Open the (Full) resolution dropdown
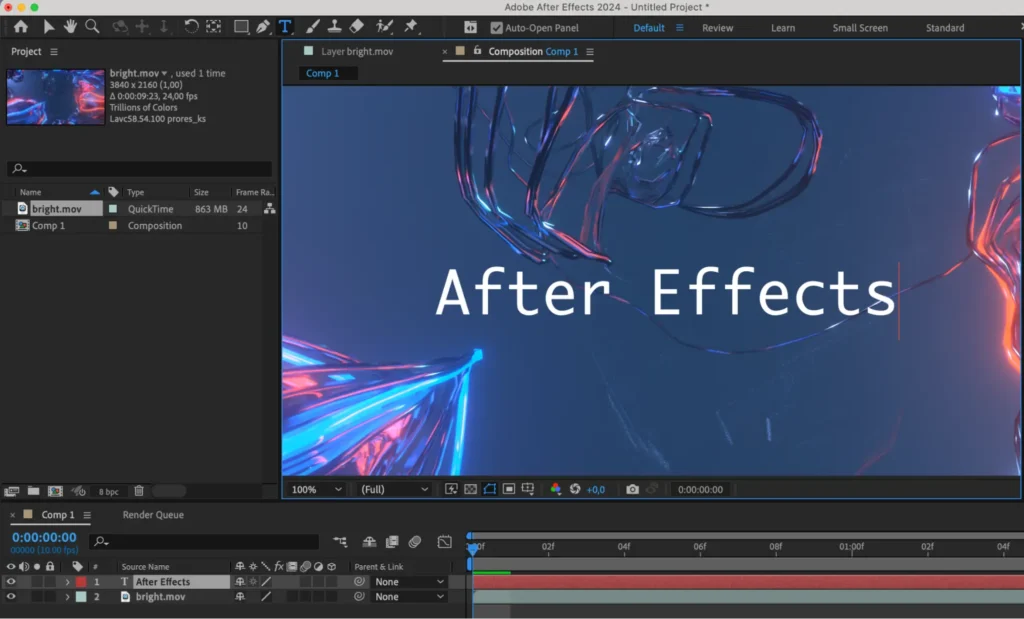The image size is (1024, 619). coord(394,489)
